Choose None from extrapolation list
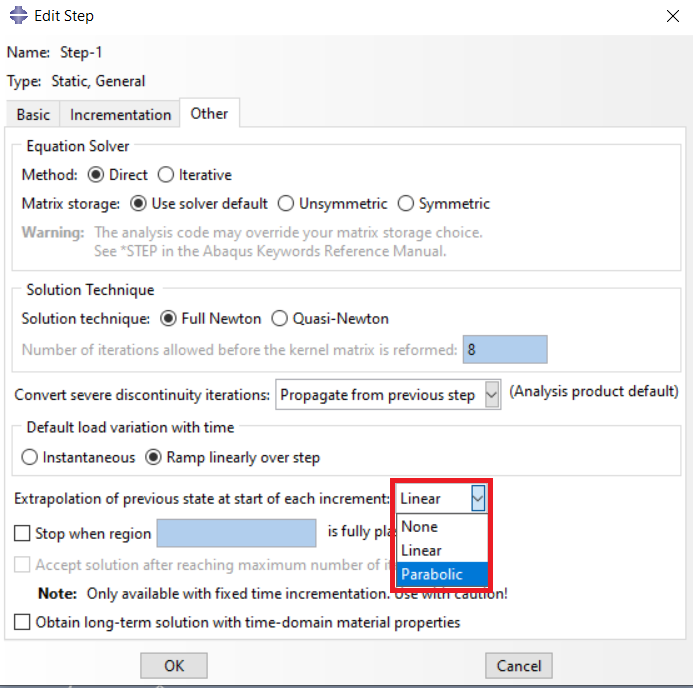 420,527
